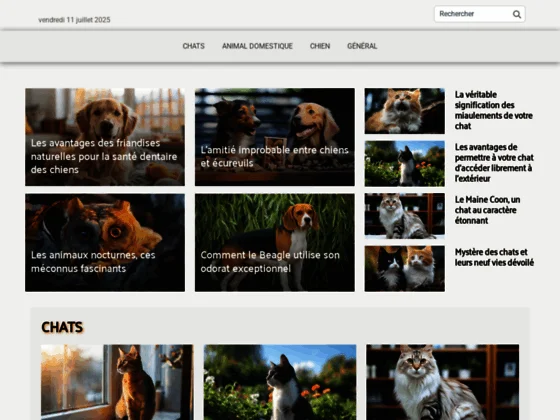Screen dimensions: 560x420
Task: Click the search magnifier icon
Action: coord(516,14)
